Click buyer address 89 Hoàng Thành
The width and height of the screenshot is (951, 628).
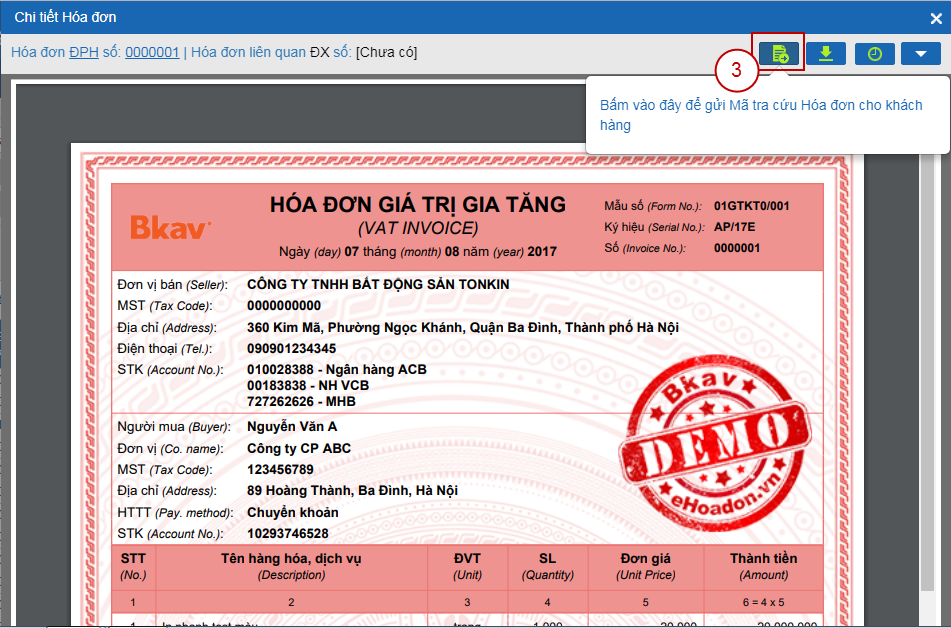point(352,490)
